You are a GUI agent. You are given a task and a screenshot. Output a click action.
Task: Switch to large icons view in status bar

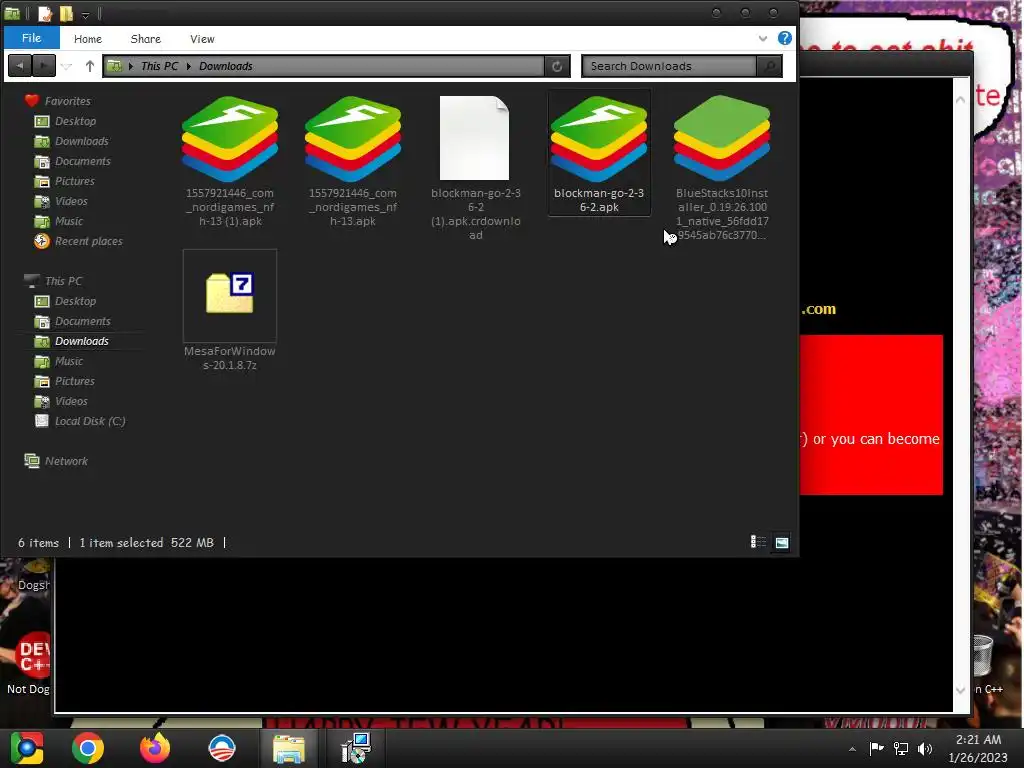pos(782,542)
